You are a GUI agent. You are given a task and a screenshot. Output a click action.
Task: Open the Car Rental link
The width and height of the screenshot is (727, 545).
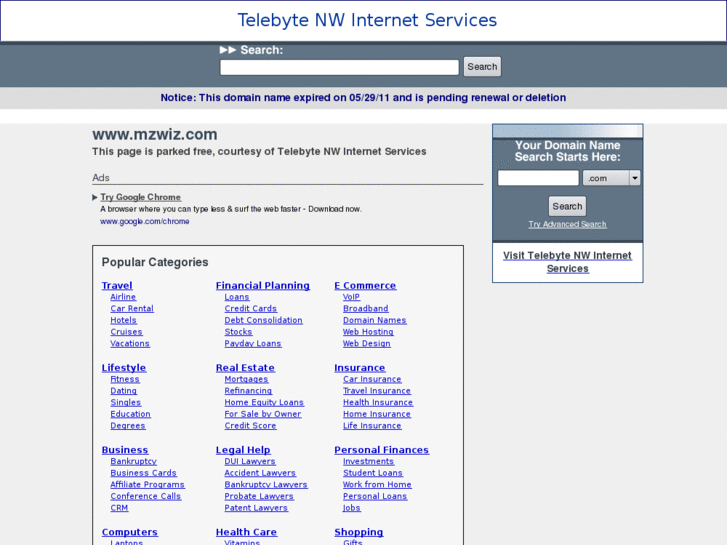coord(132,308)
